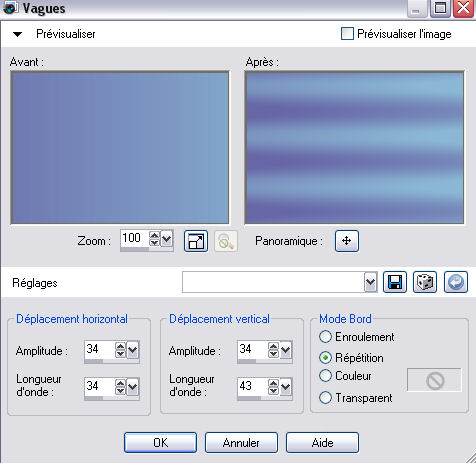476x463 pixels.
Task: Select the Enroulement edge mode
Action: pos(325,337)
